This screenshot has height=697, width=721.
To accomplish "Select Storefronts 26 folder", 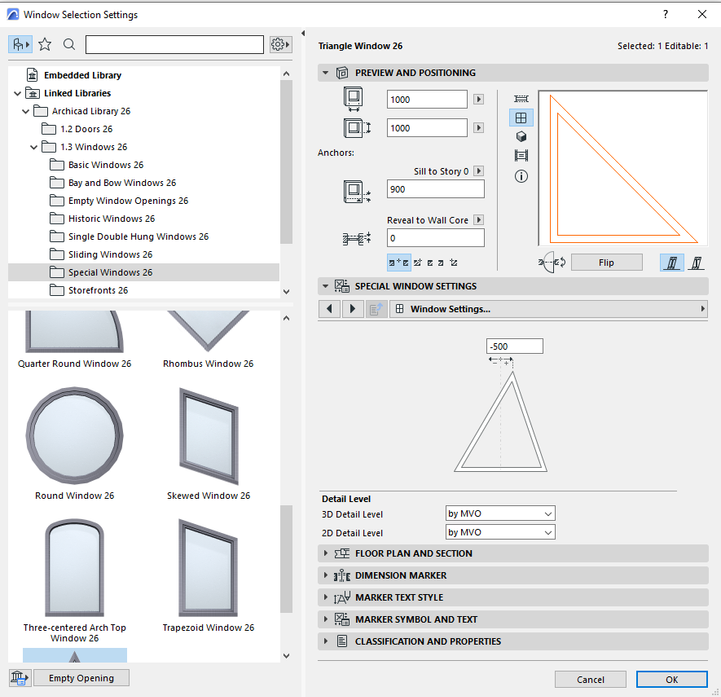I will tap(98, 291).
